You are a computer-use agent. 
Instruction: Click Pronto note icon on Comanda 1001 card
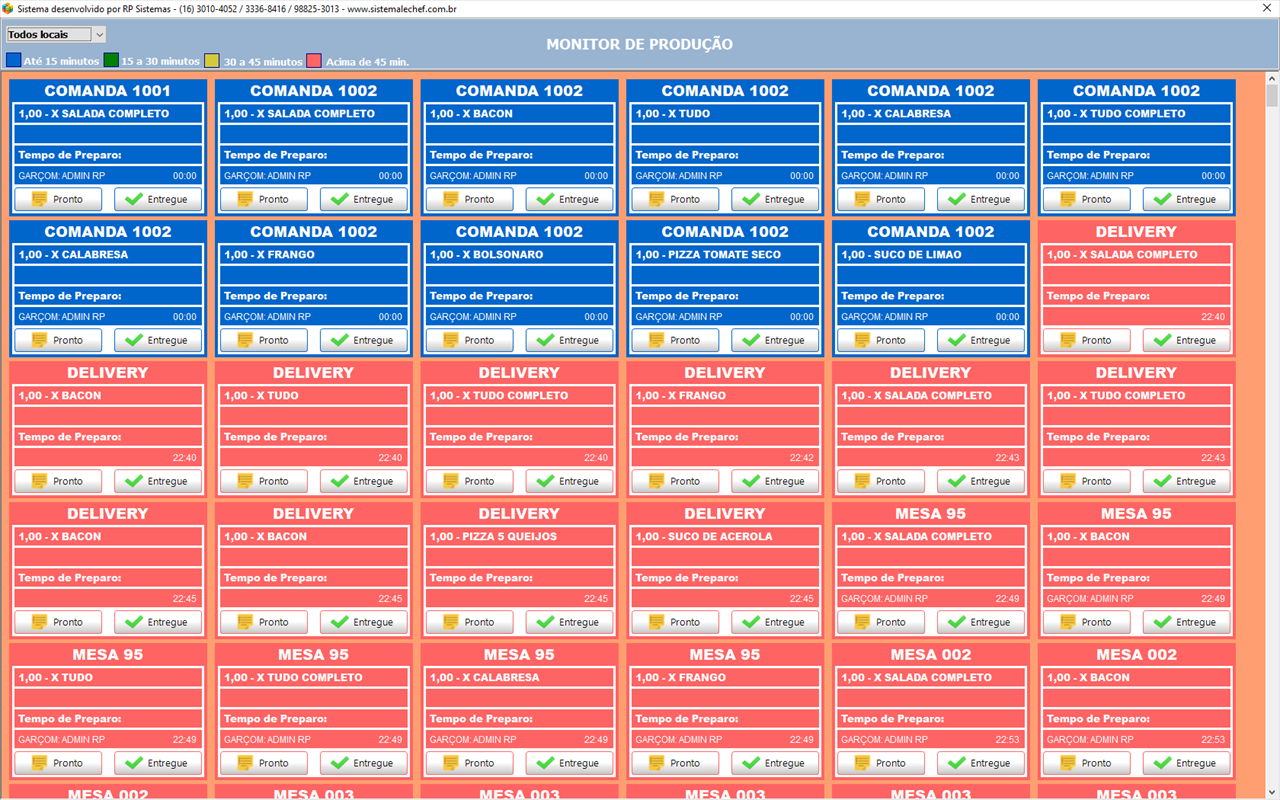point(40,199)
